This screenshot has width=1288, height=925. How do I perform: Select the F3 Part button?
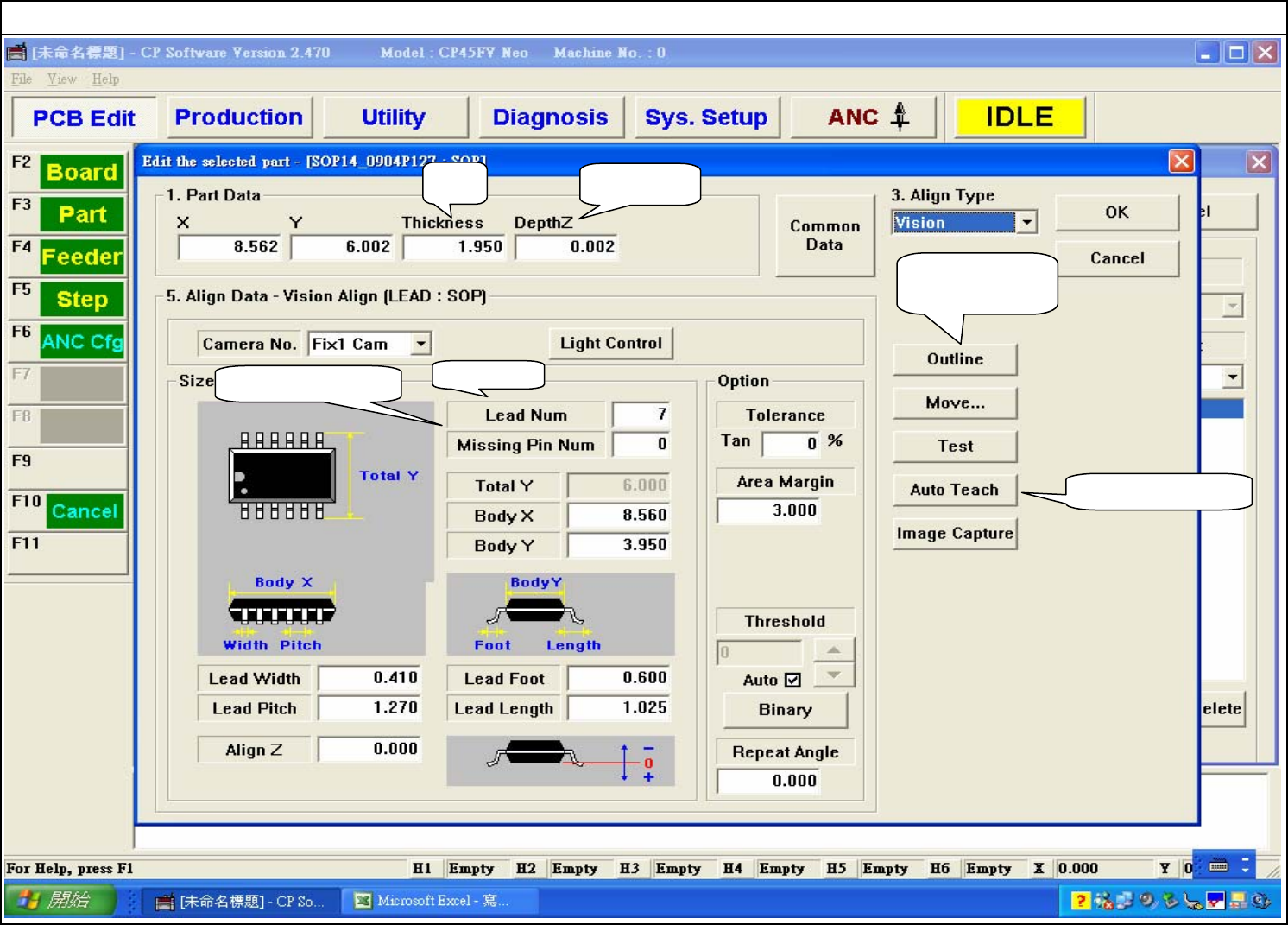click(x=82, y=213)
